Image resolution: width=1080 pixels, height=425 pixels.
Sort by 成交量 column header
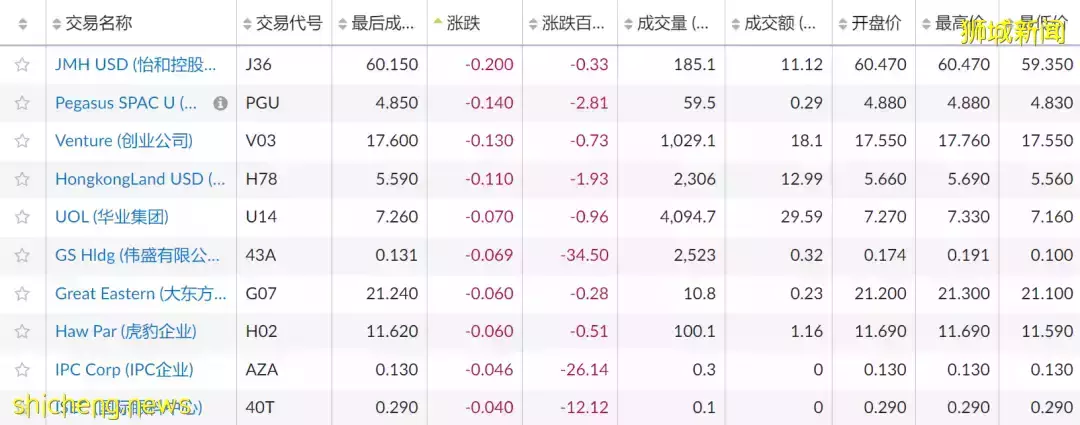[666, 24]
